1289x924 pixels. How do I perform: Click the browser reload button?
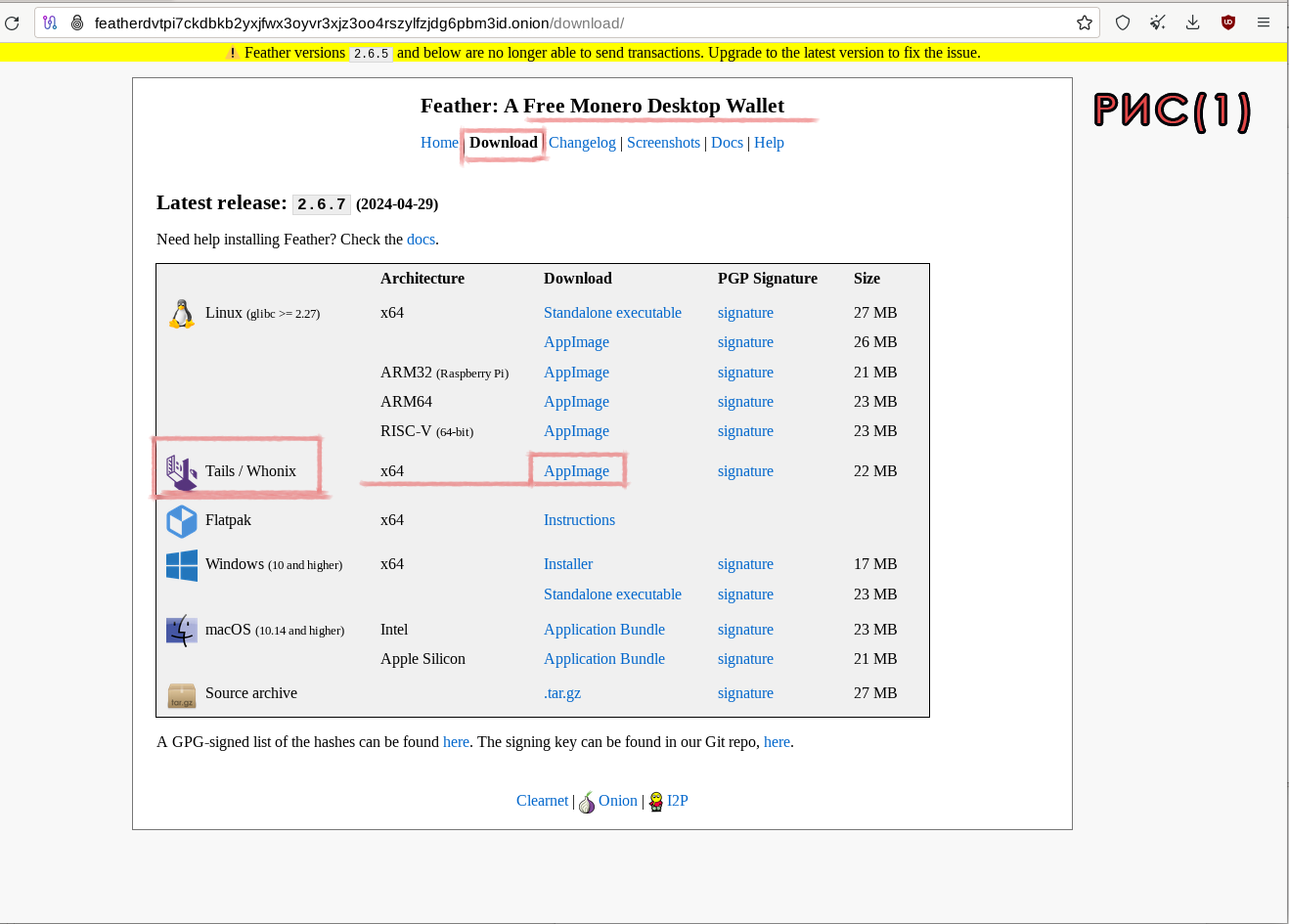pyautogui.click(x=12, y=22)
